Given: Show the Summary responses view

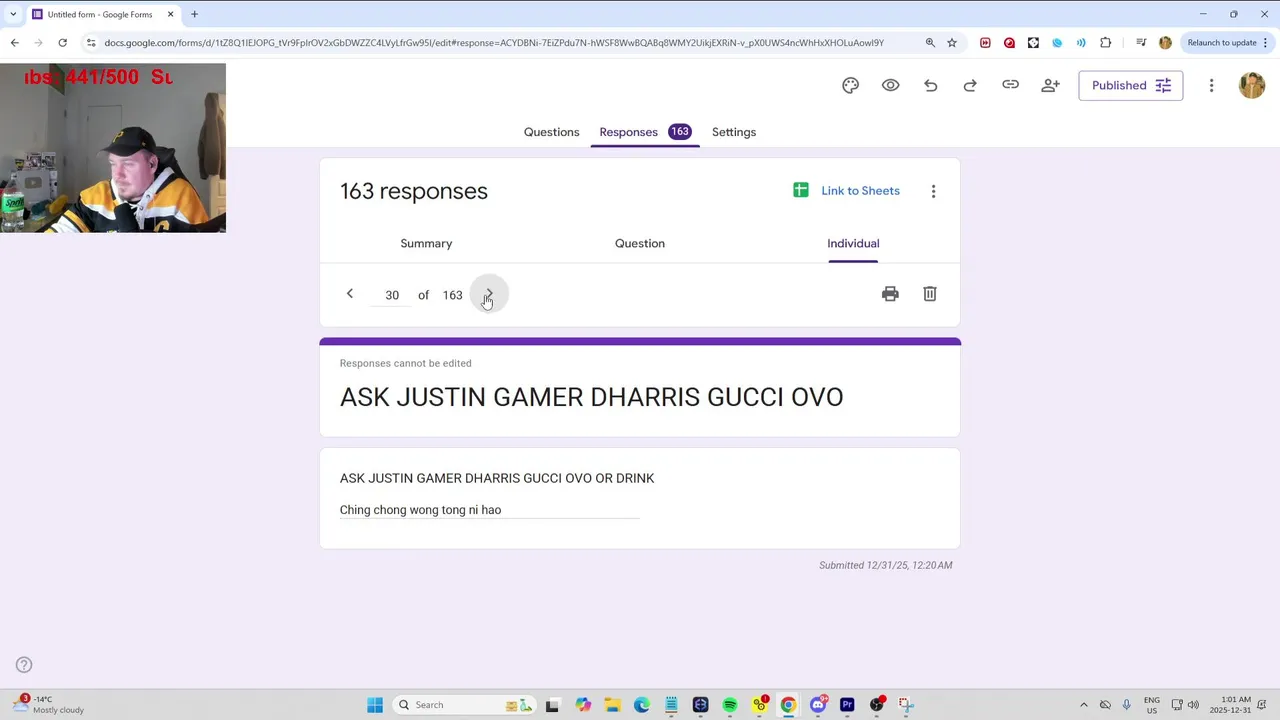Looking at the screenshot, I should click(x=426, y=243).
